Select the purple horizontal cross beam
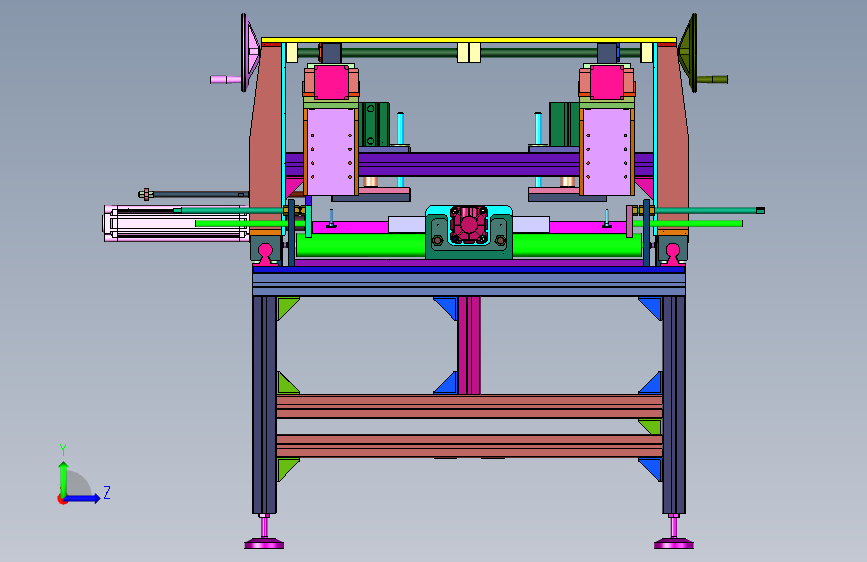This screenshot has width=867, height=562. tap(469, 164)
